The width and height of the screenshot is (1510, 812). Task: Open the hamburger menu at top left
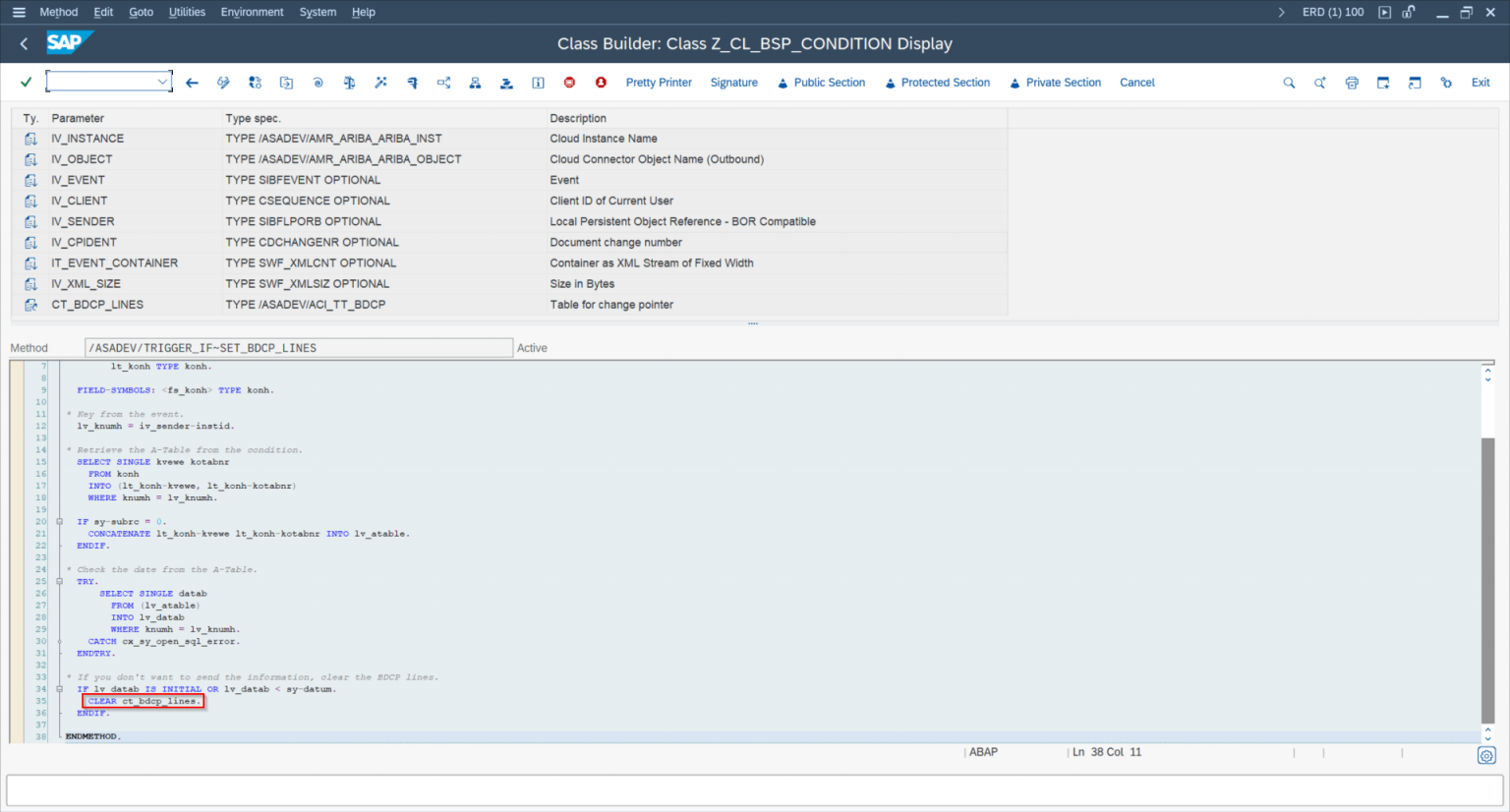19,12
